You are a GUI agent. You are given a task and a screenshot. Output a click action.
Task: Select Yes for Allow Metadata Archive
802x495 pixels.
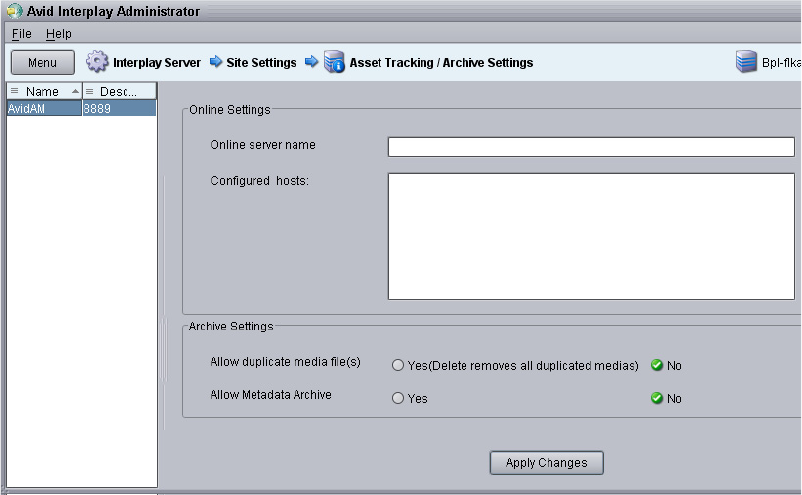tap(397, 398)
